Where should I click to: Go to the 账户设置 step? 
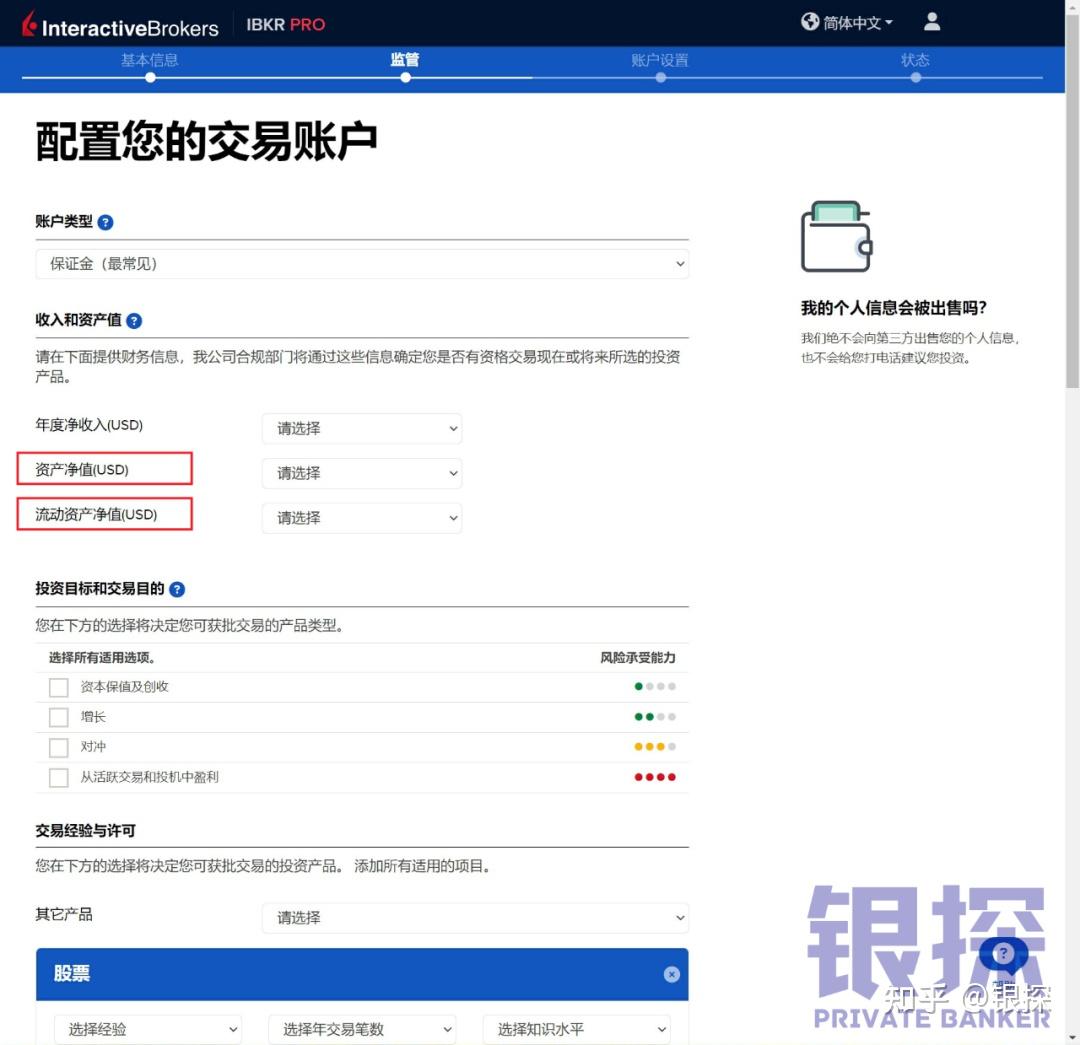(x=660, y=60)
